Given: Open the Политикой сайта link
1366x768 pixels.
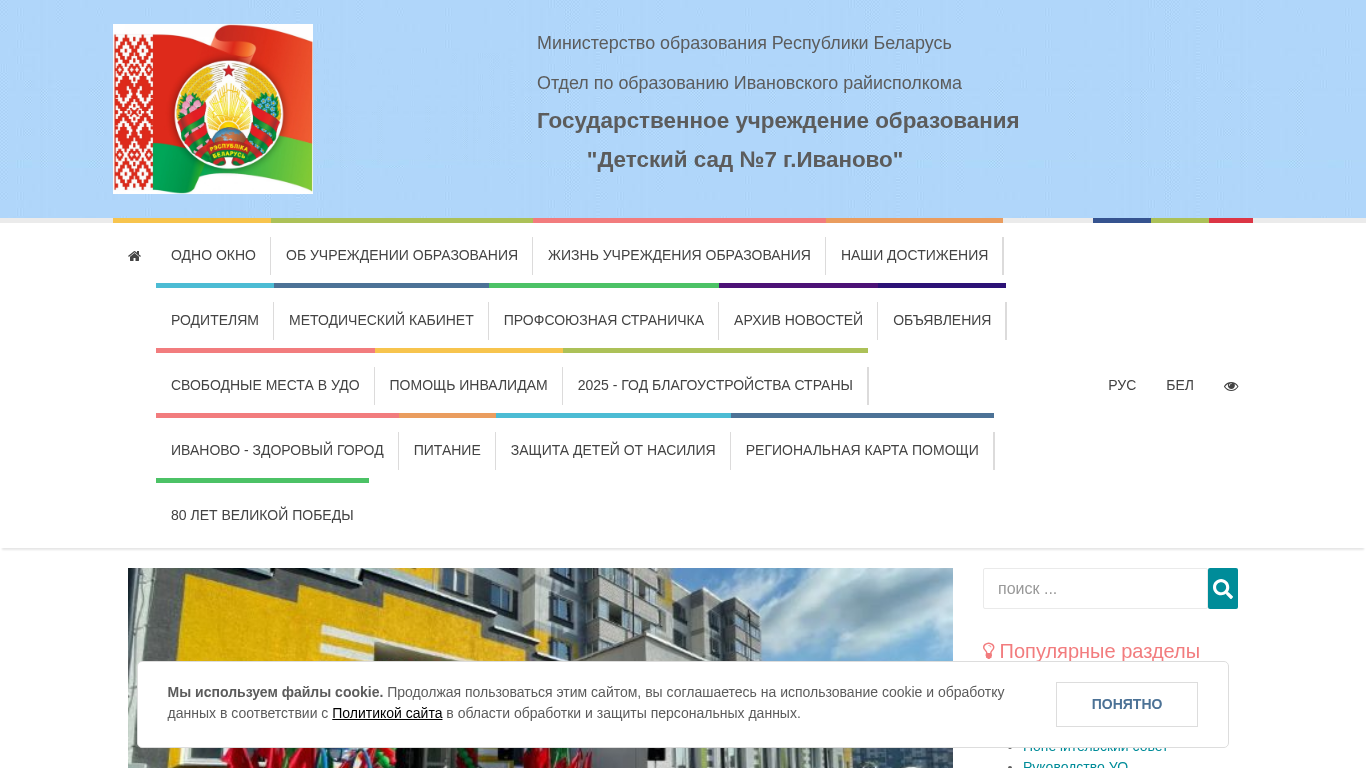Looking at the screenshot, I should click(x=387, y=713).
